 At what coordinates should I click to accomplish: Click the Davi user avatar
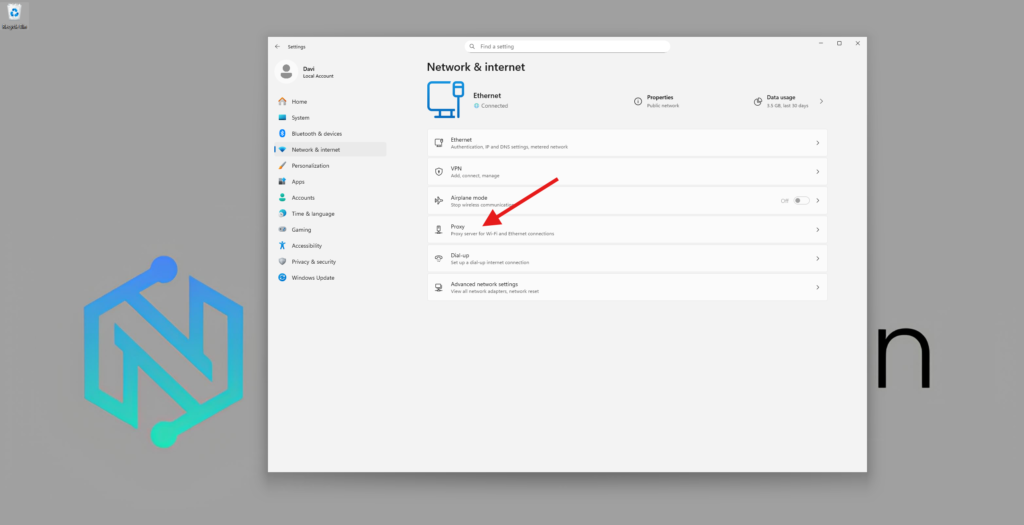coord(286,72)
